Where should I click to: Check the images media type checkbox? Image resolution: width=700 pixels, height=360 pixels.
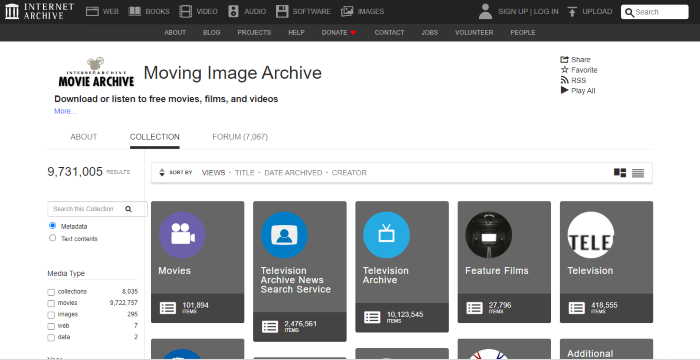click(51, 315)
